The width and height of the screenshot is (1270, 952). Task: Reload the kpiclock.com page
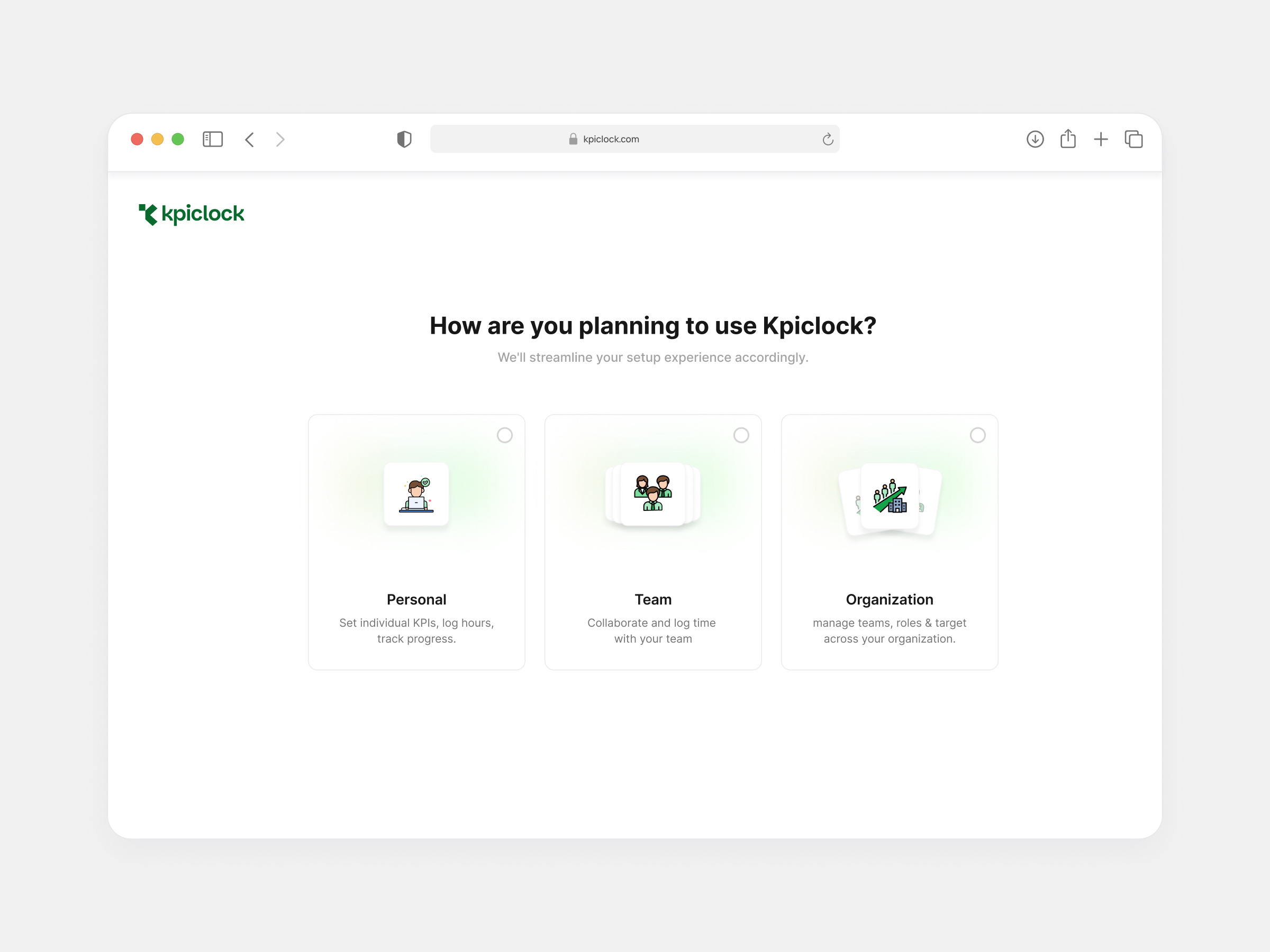827,139
